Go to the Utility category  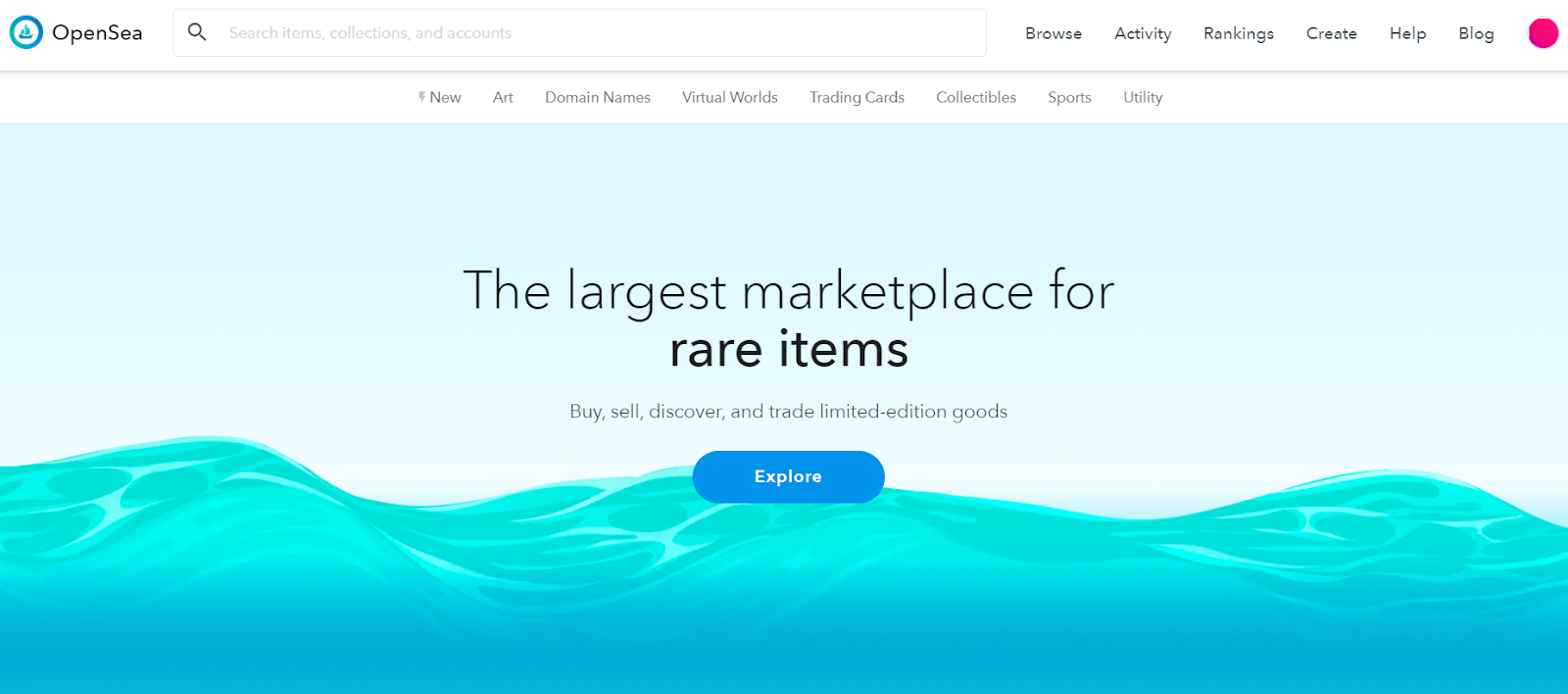pyautogui.click(x=1143, y=97)
